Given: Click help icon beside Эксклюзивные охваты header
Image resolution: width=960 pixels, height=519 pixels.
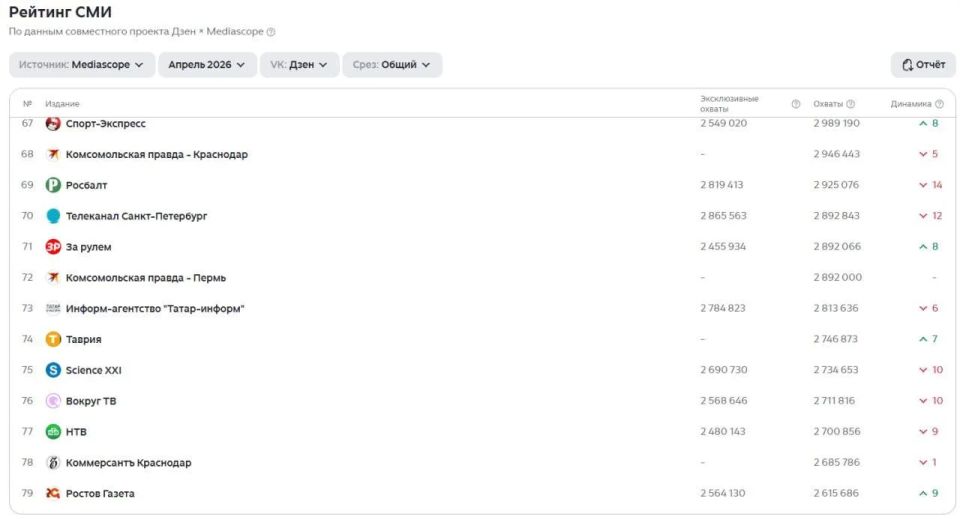Looking at the screenshot, I should 796,104.
